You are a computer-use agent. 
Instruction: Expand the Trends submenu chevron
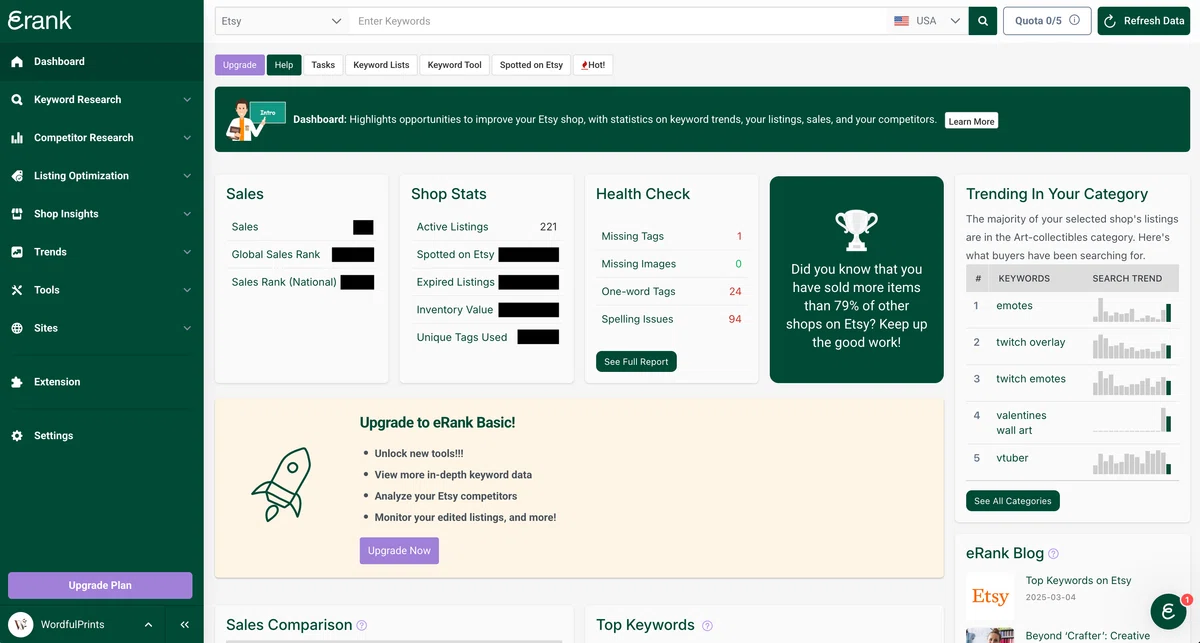[187, 252]
